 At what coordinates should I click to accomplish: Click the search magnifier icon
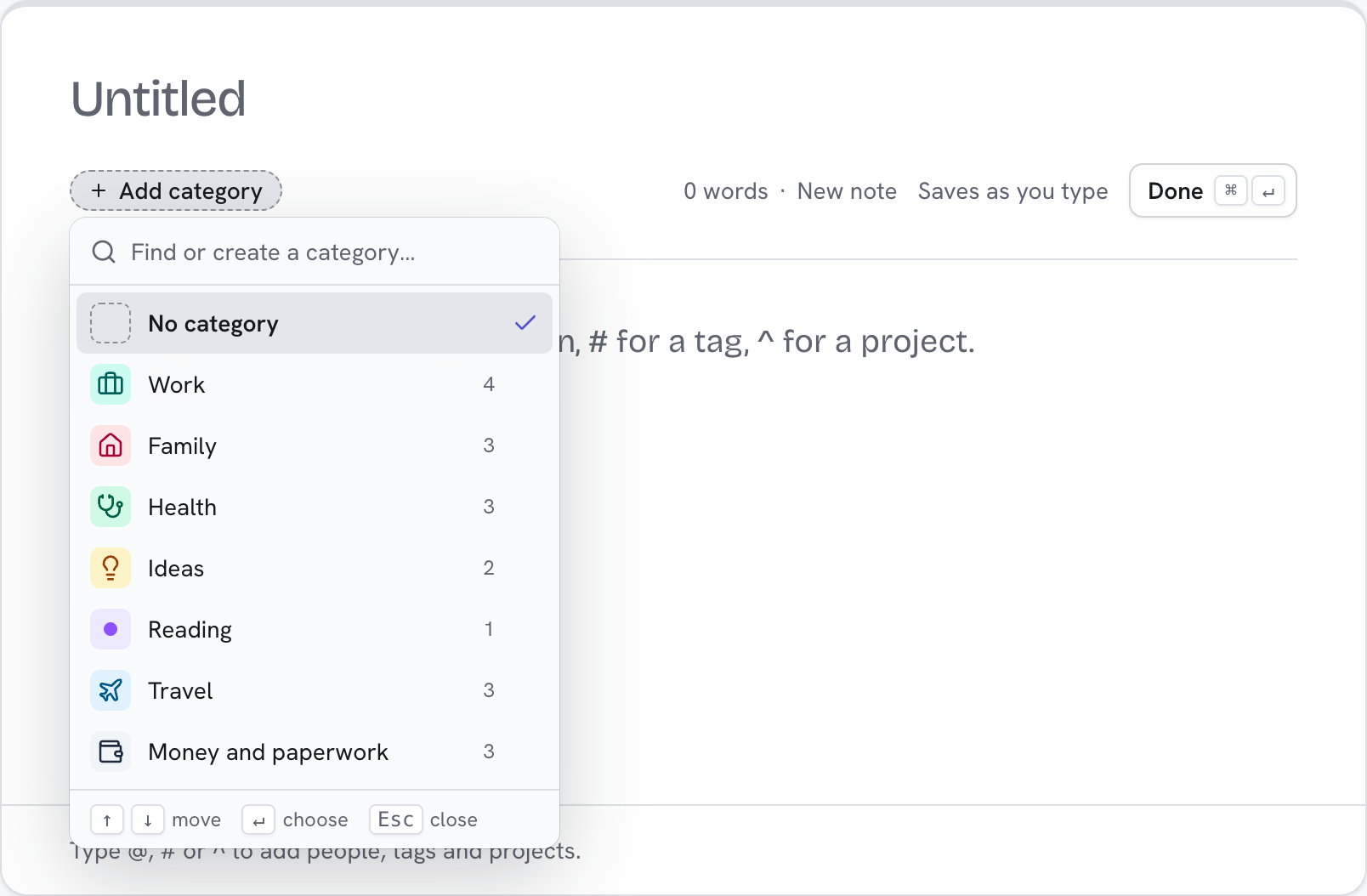[104, 252]
